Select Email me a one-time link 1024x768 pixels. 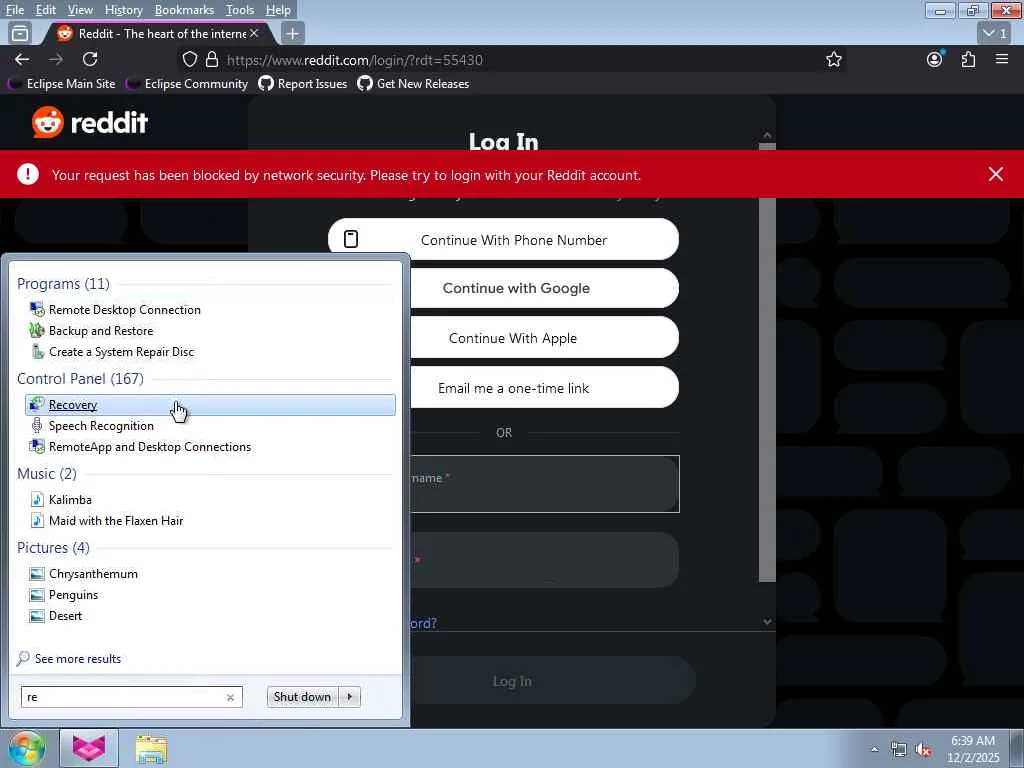point(544,388)
